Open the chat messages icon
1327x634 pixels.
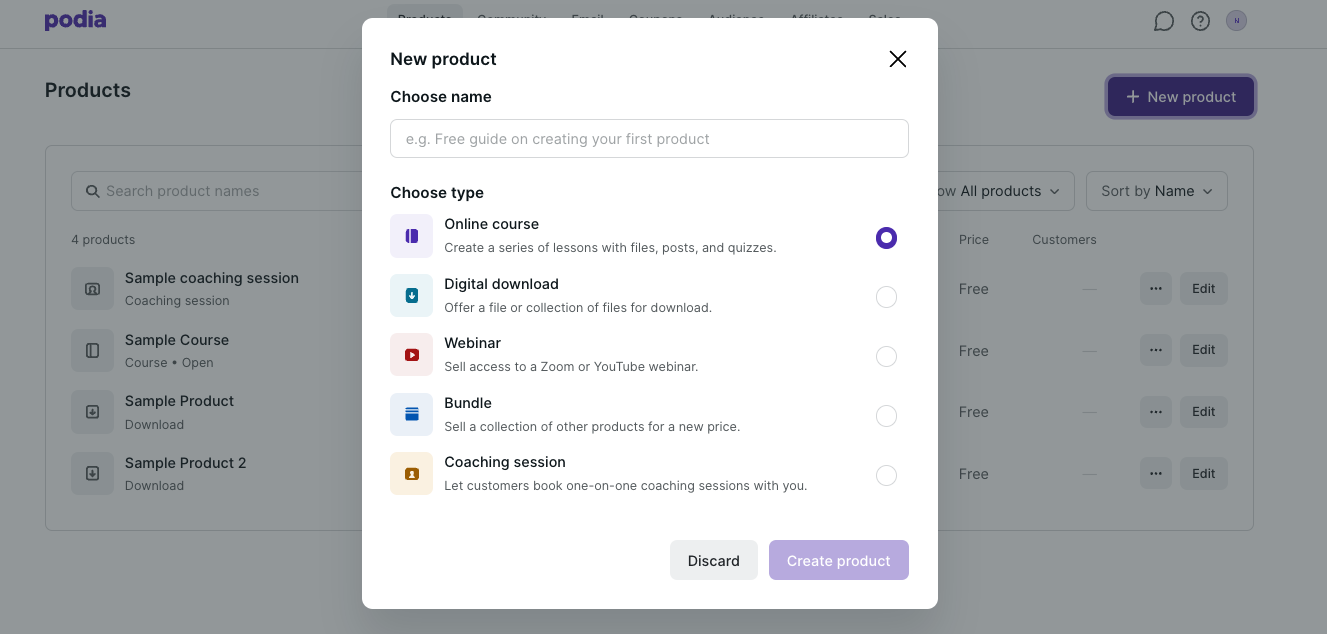[1163, 21]
